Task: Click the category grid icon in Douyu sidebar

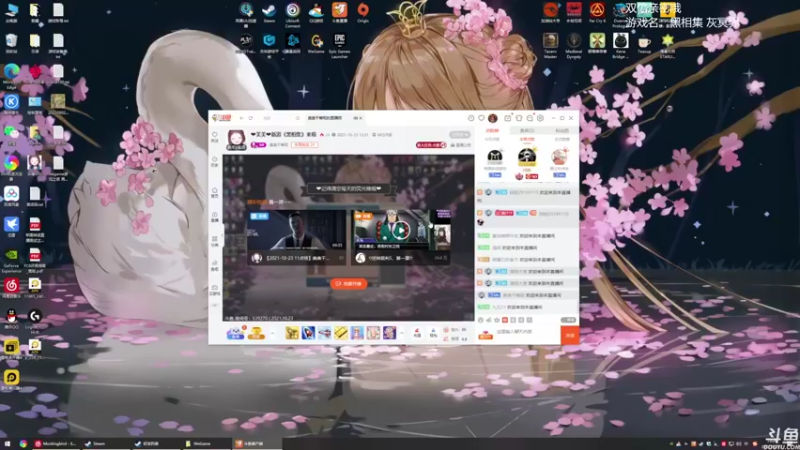Action: [x=215, y=241]
